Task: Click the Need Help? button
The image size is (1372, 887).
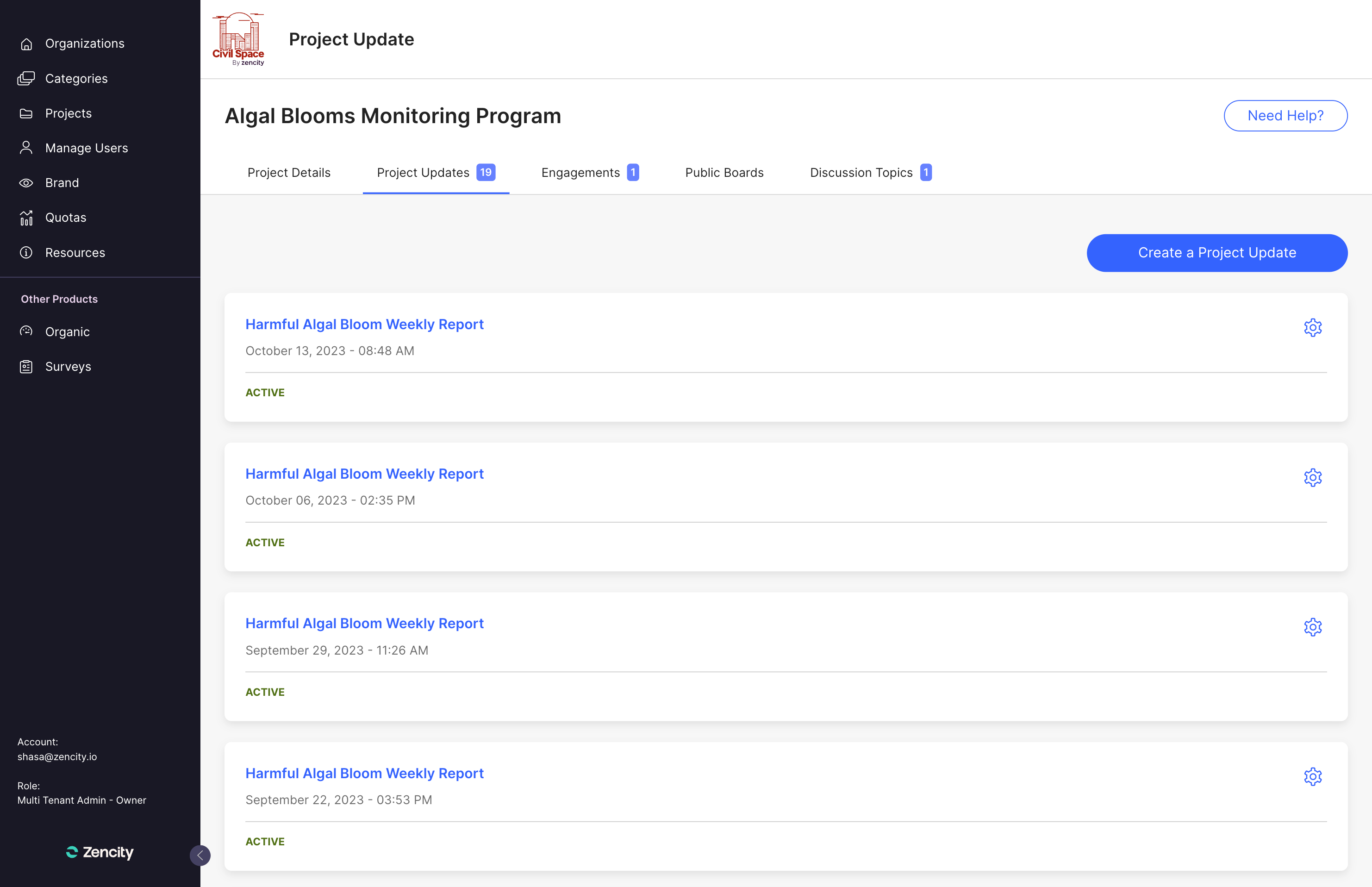Action: pos(1285,116)
